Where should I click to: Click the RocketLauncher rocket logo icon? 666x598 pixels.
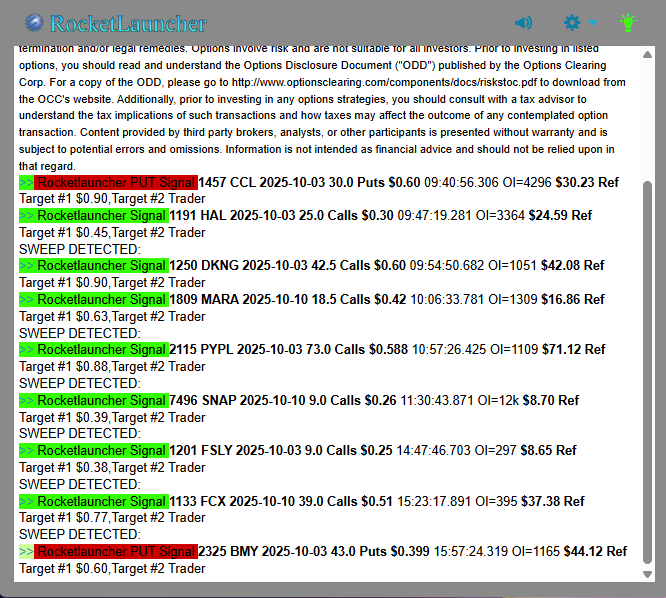tap(35, 22)
